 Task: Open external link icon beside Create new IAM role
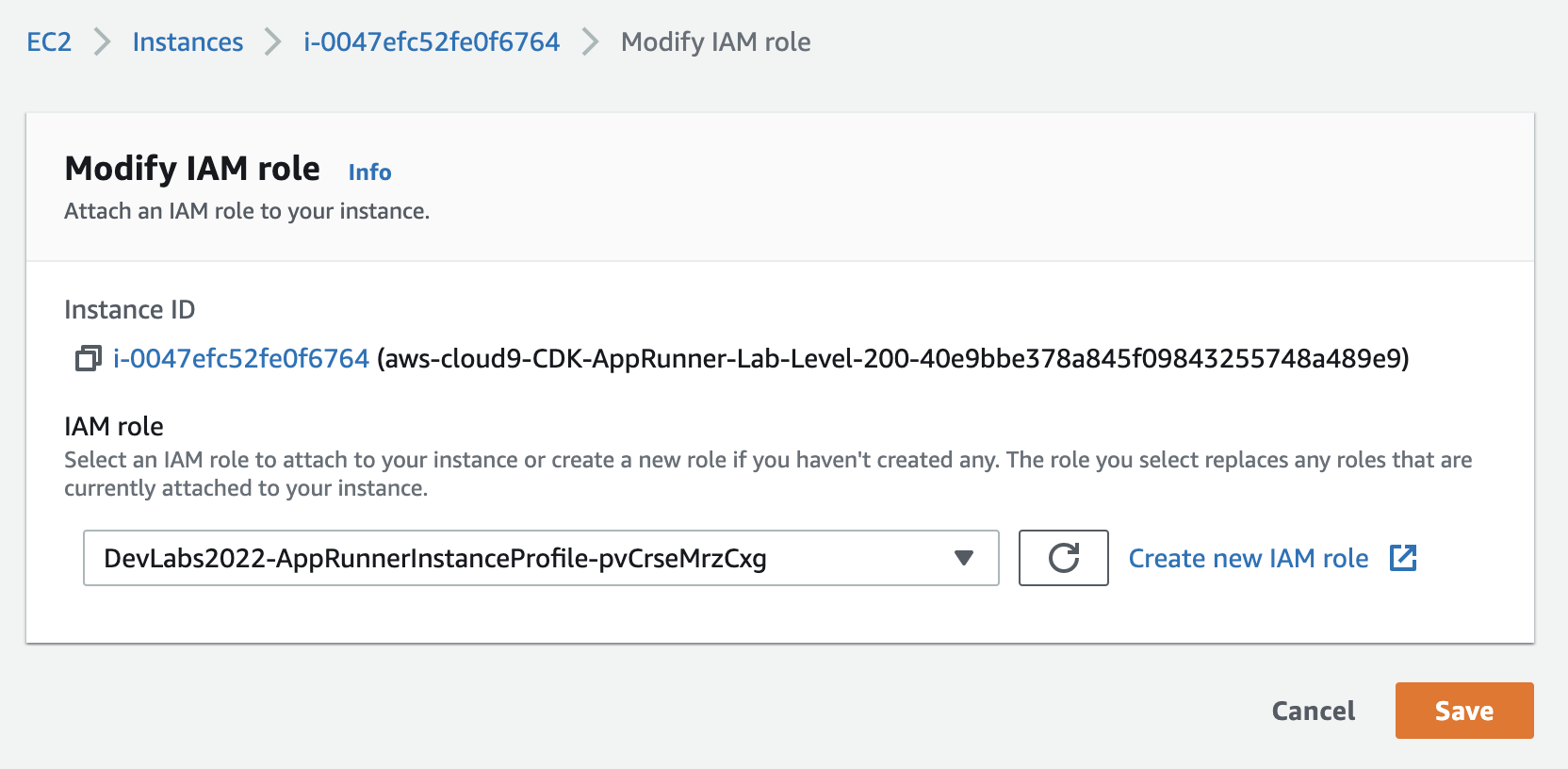point(1403,558)
